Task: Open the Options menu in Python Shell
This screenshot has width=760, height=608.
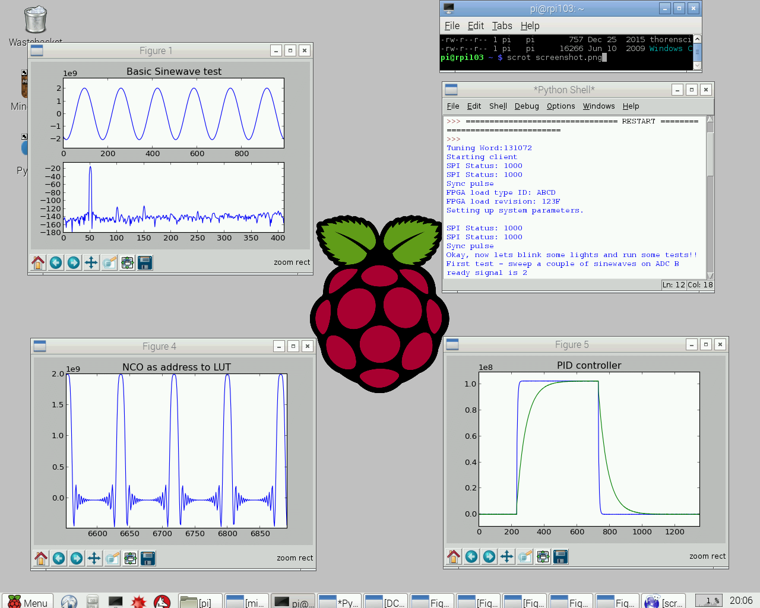Action: point(560,106)
